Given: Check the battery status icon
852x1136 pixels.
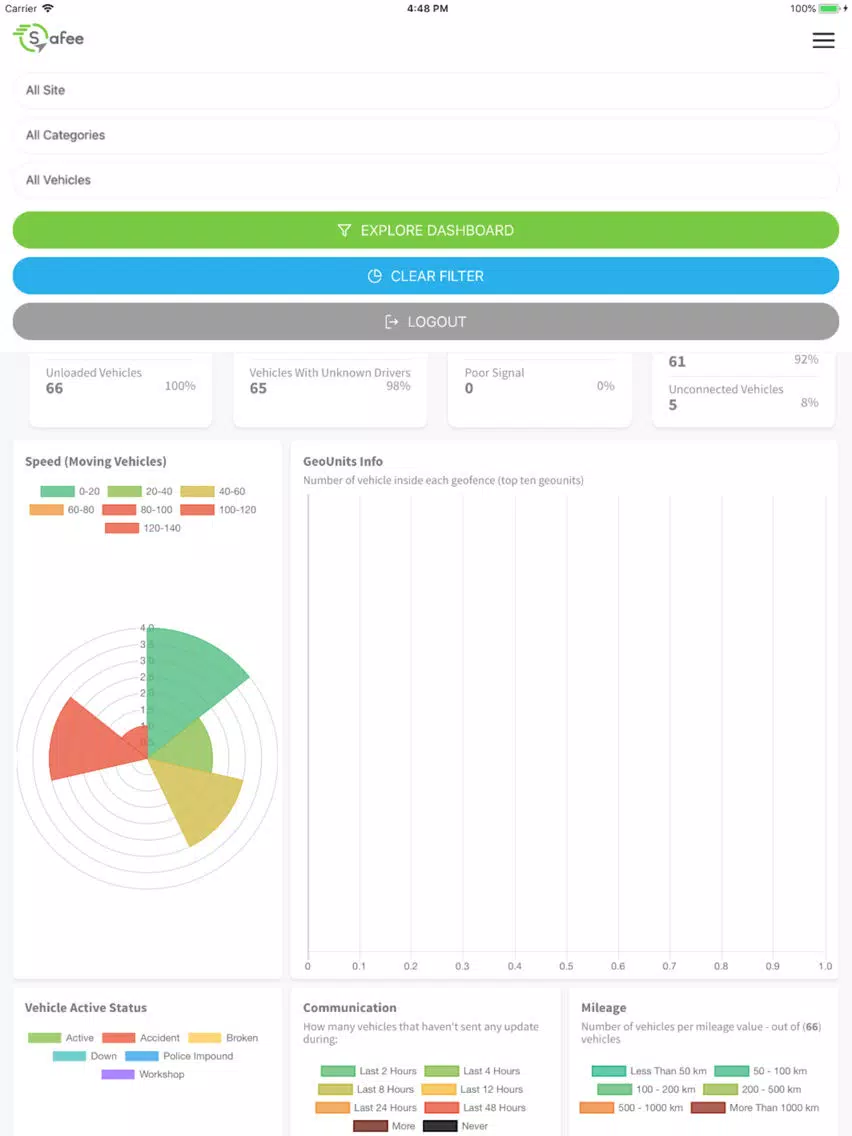Looking at the screenshot, I should coord(829,8).
